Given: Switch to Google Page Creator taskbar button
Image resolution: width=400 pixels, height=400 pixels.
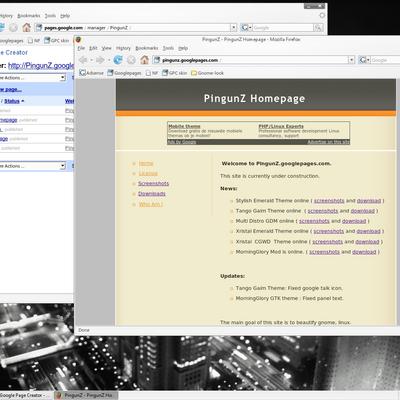Looking at the screenshot, I should 25,395.
